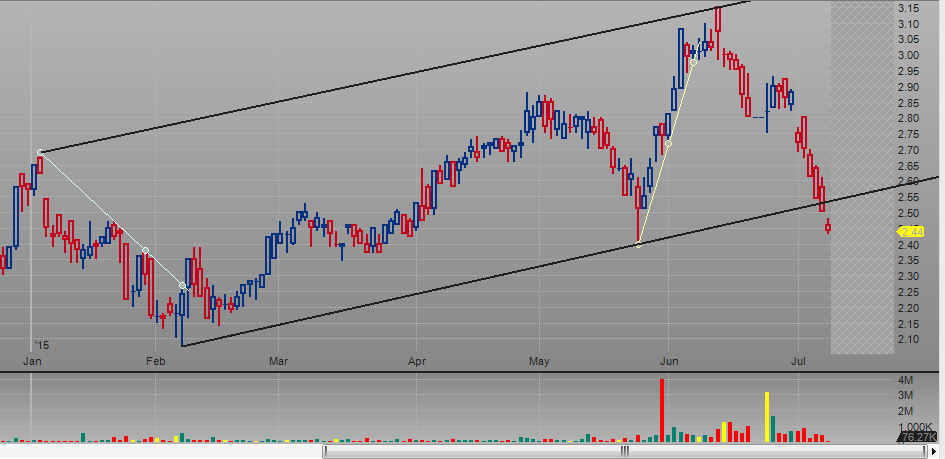Image resolution: width=945 pixels, height=459 pixels.
Task: Click the Mar month label
Action: tap(278, 361)
